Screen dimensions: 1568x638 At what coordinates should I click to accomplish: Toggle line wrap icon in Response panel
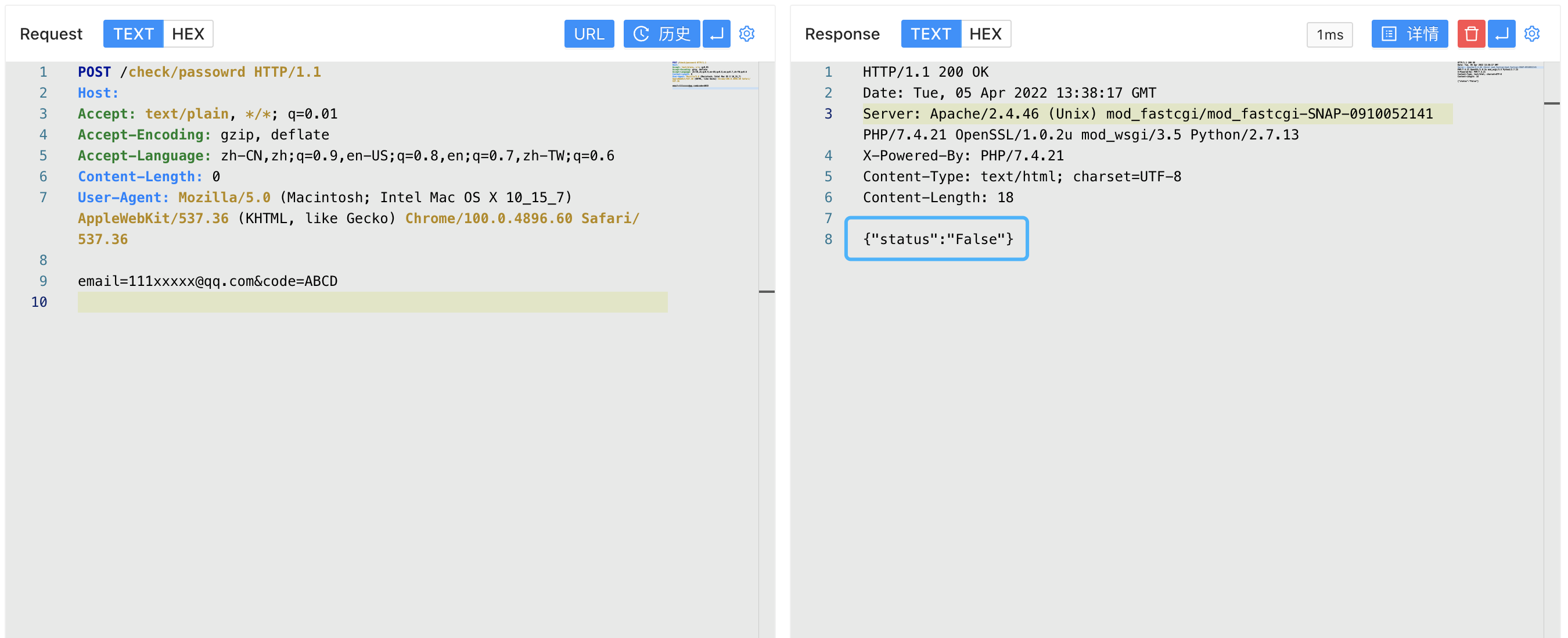coord(1501,34)
